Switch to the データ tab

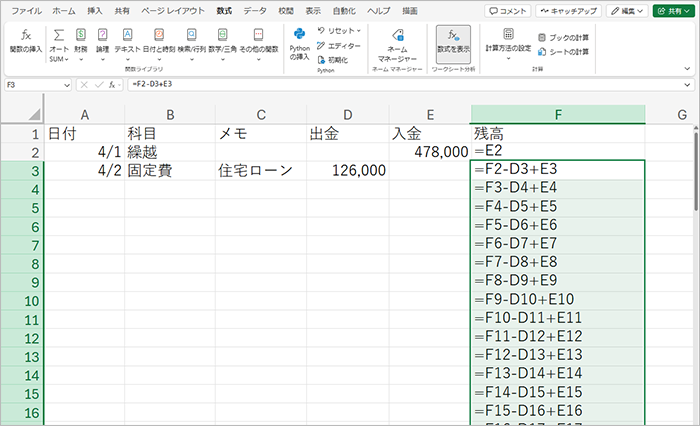[x=255, y=11]
